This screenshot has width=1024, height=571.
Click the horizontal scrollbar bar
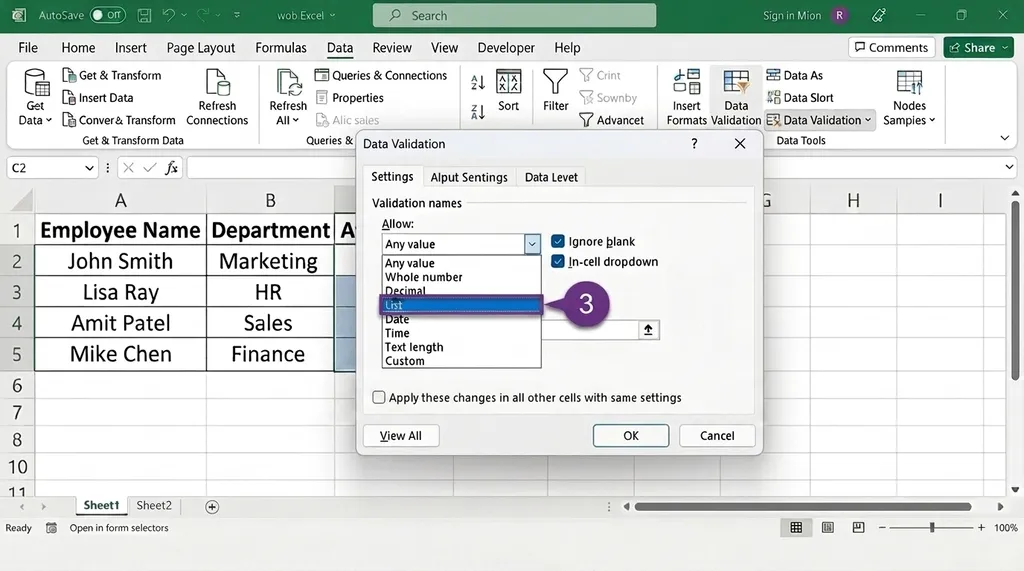[803, 507]
